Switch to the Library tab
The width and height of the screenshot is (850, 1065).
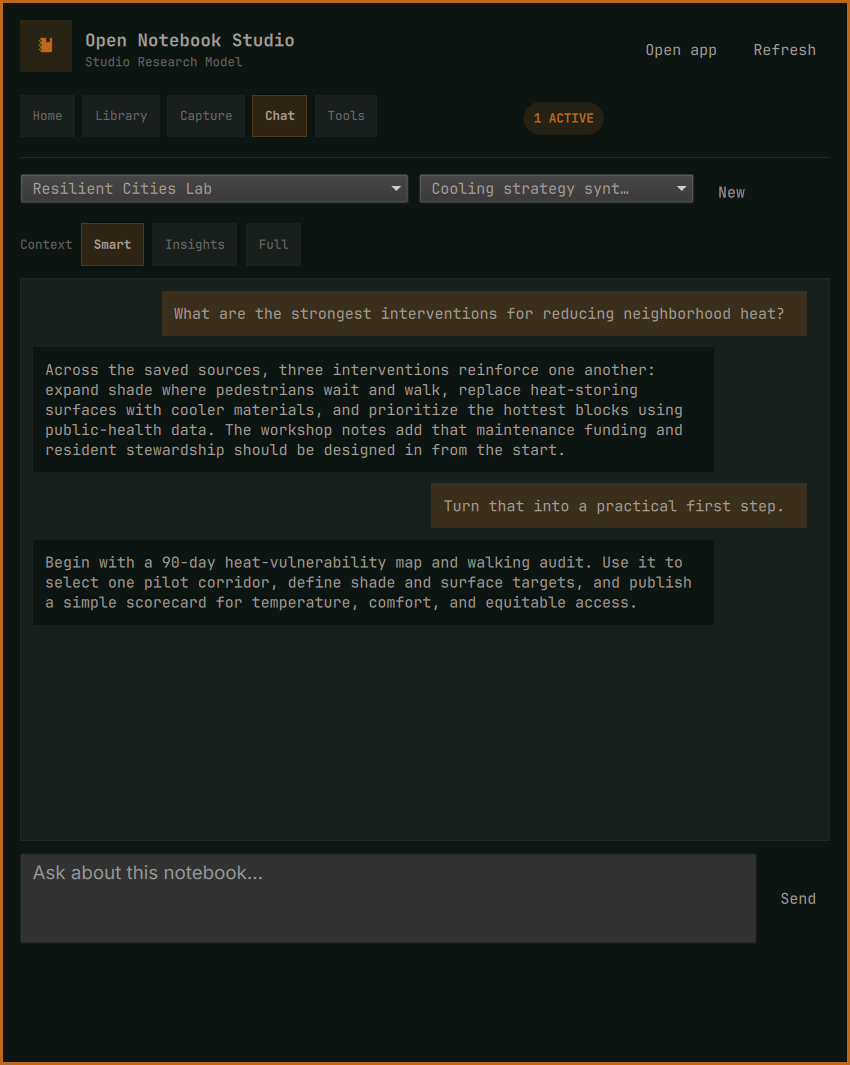pyautogui.click(x=121, y=116)
